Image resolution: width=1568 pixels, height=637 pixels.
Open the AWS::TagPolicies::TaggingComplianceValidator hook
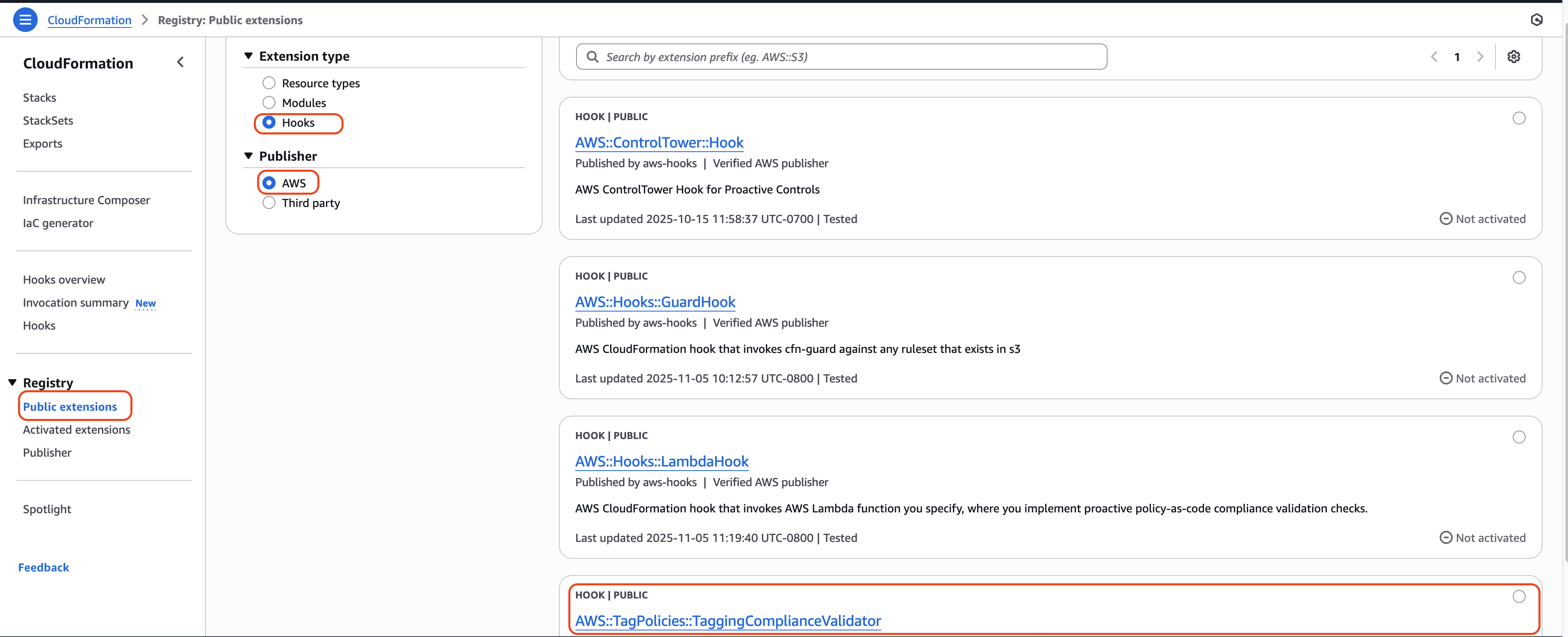pyautogui.click(x=728, y=621)
